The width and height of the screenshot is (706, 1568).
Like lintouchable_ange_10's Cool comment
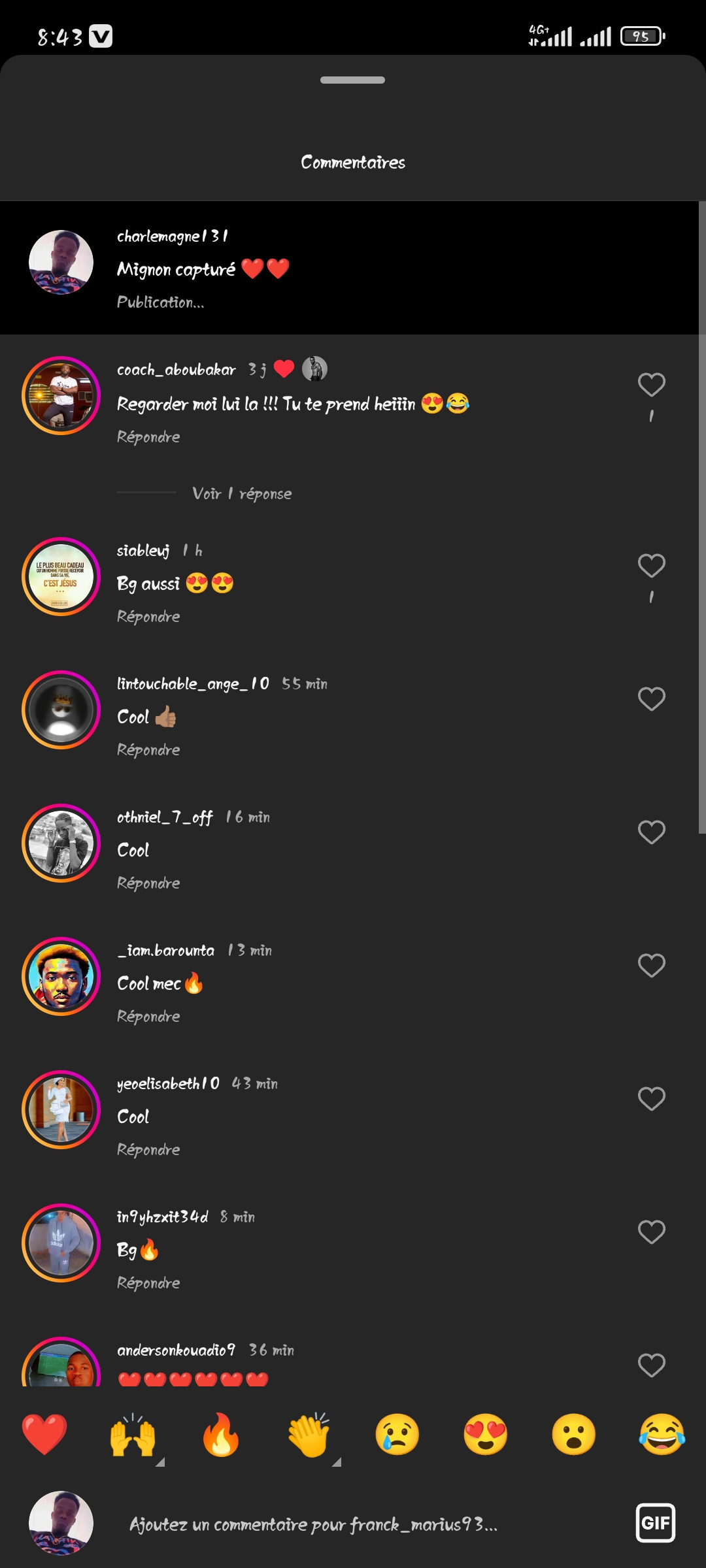point(652,699)
